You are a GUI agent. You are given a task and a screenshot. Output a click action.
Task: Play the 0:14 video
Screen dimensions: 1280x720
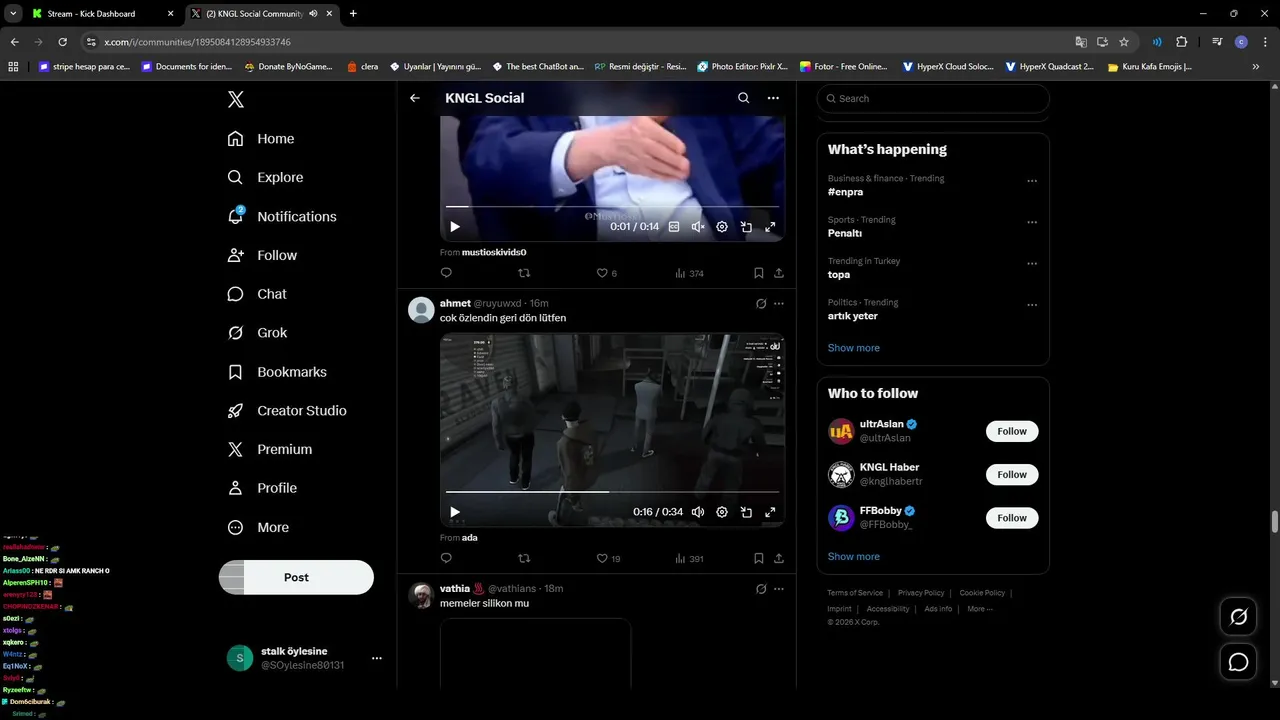[455, 227]
